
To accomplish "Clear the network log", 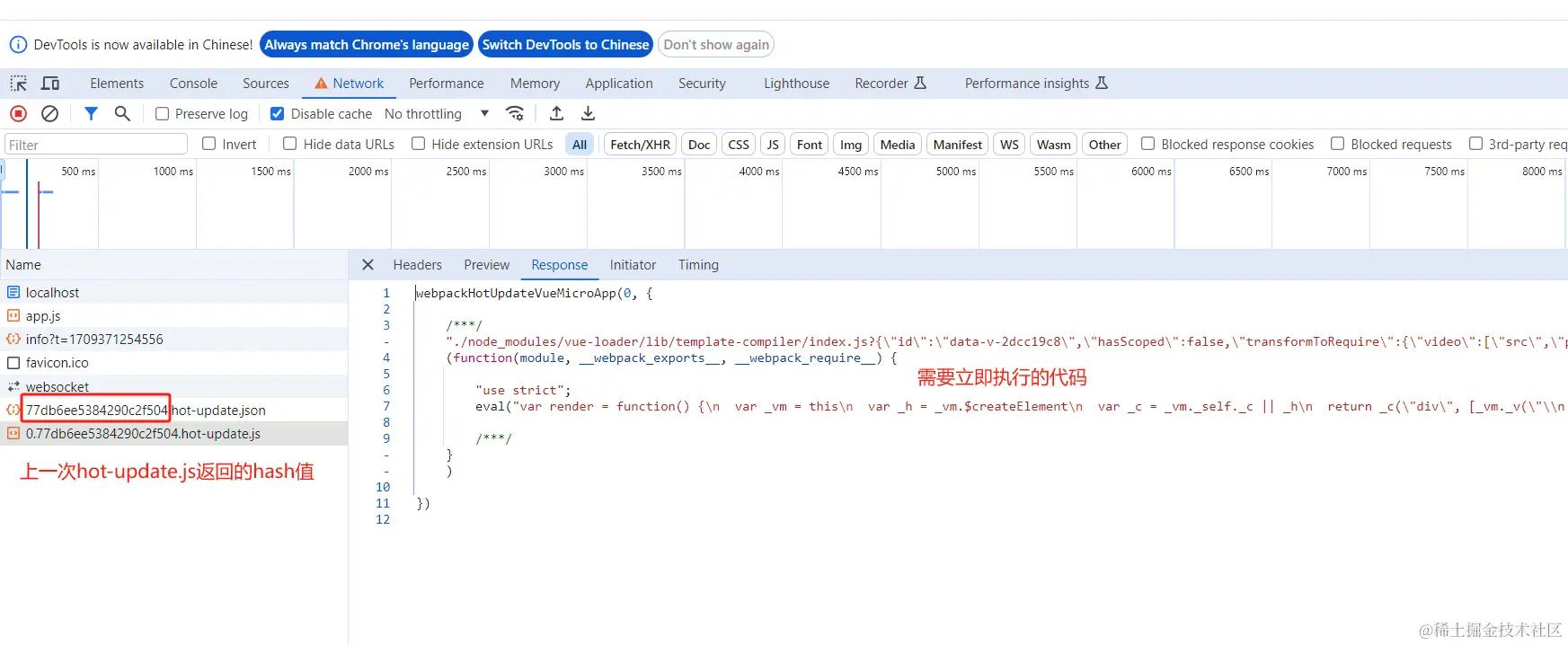I will pyautogui.click(x=50, y=113).
